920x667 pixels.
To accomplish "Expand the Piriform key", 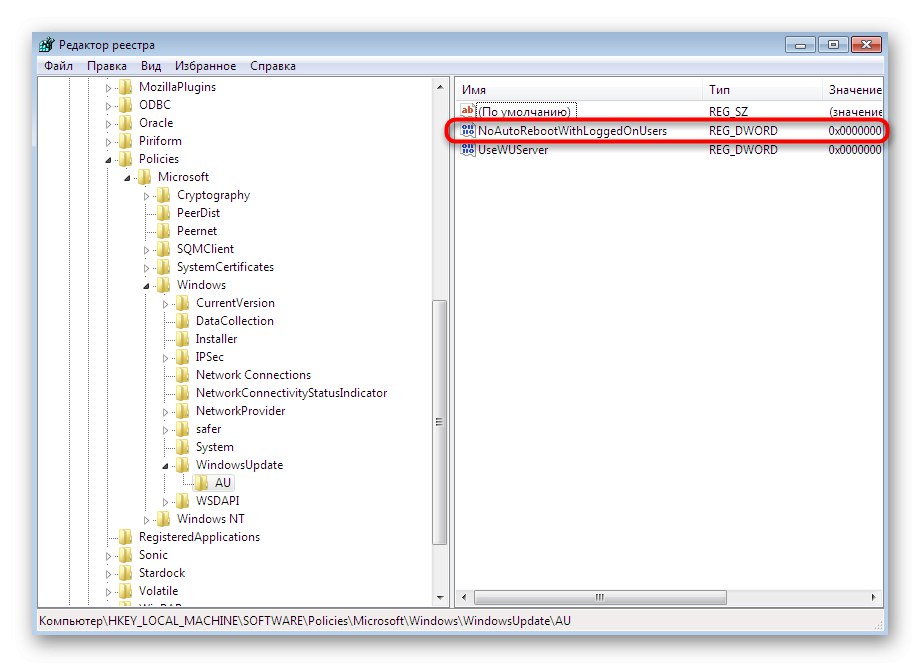I will coord(108,142).
